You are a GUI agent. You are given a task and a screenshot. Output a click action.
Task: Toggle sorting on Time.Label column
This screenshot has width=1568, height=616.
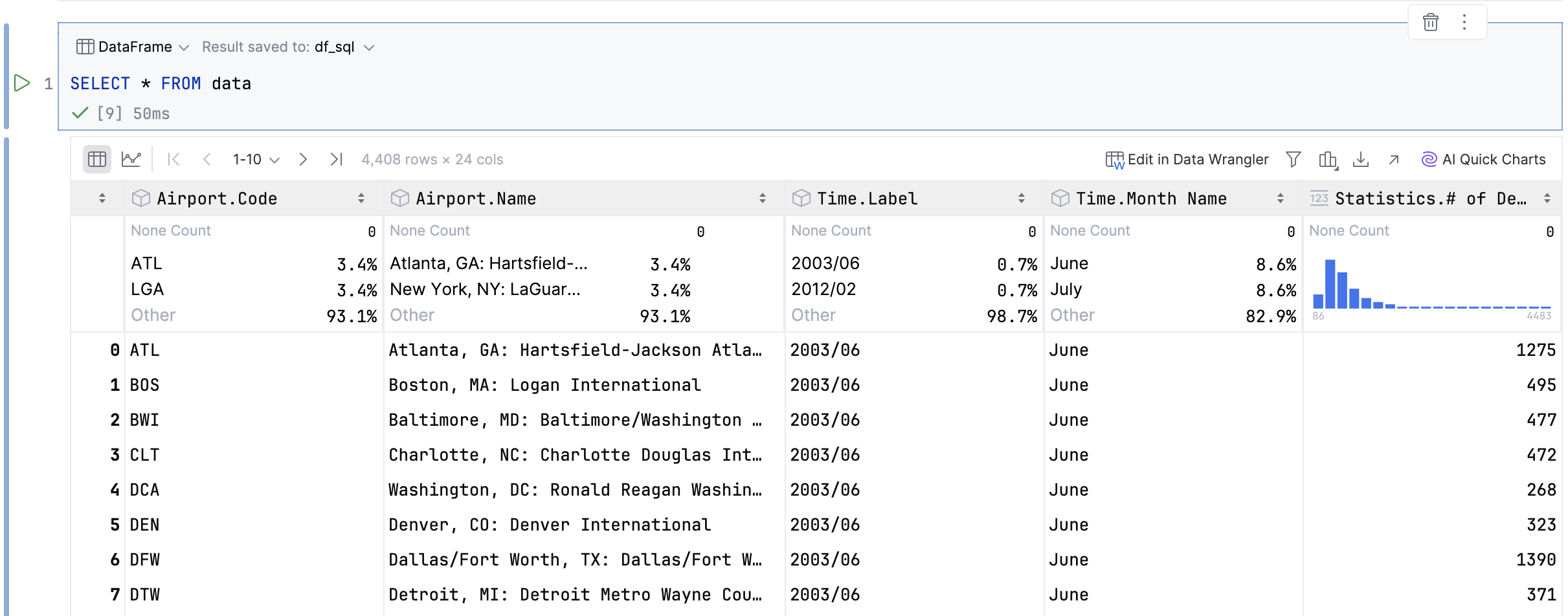[1022, 198]
